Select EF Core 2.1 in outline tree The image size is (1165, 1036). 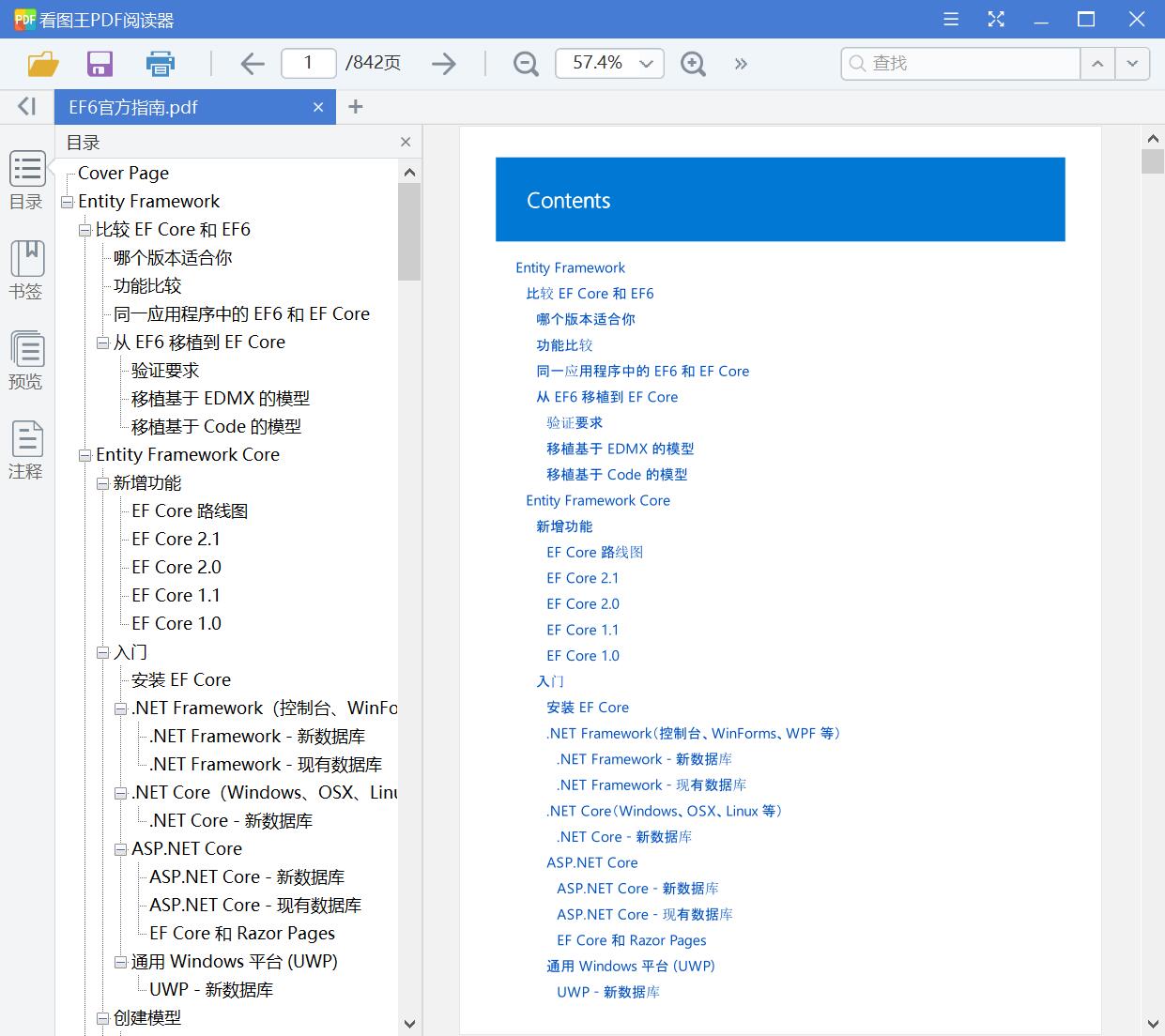[x=176, y=539]
